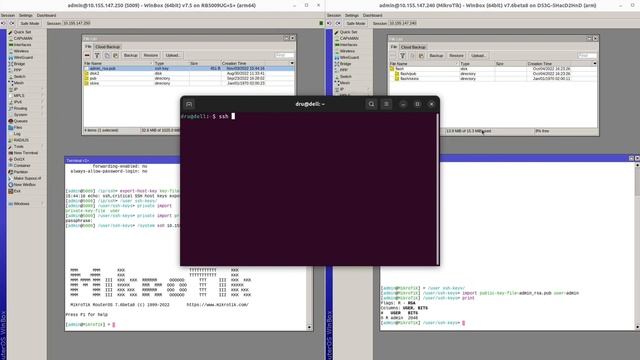Open Quick Set in left WinBox sidebar

[x=20, y=32]
